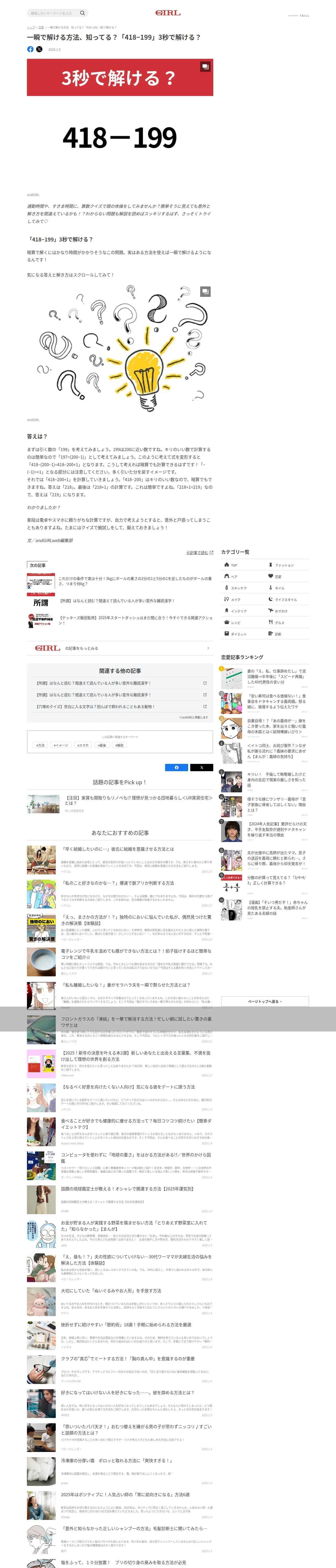
Task: Open 2025 新年の決意 books article
Action: click(x=120, y=1063)
